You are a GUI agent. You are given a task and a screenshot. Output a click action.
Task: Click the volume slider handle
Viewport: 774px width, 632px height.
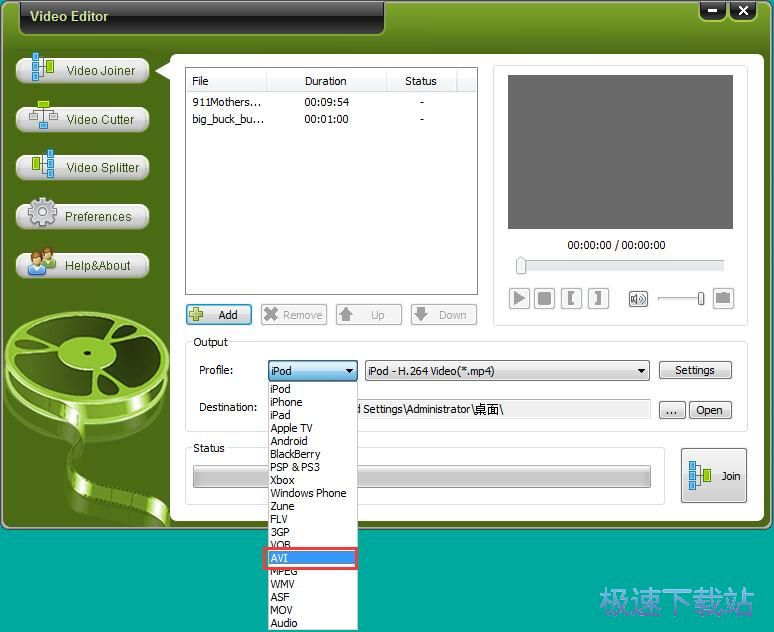coord(701,298)
